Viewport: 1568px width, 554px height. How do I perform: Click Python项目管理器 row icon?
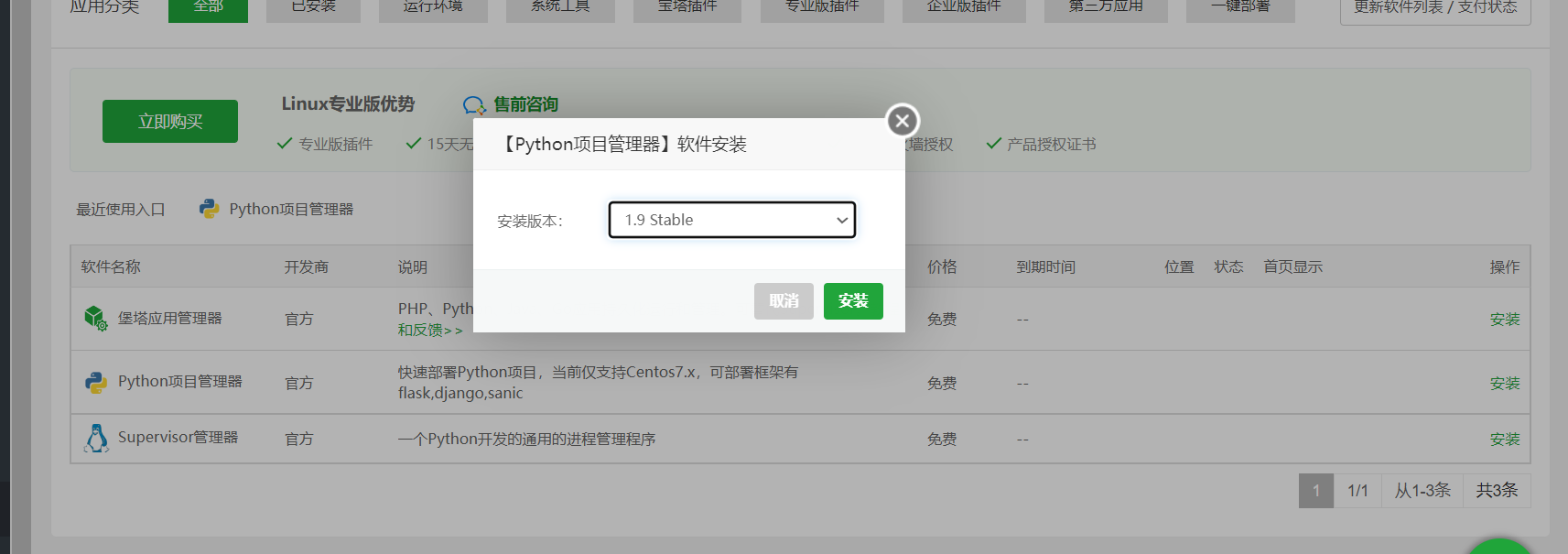[x=96, y=382]
